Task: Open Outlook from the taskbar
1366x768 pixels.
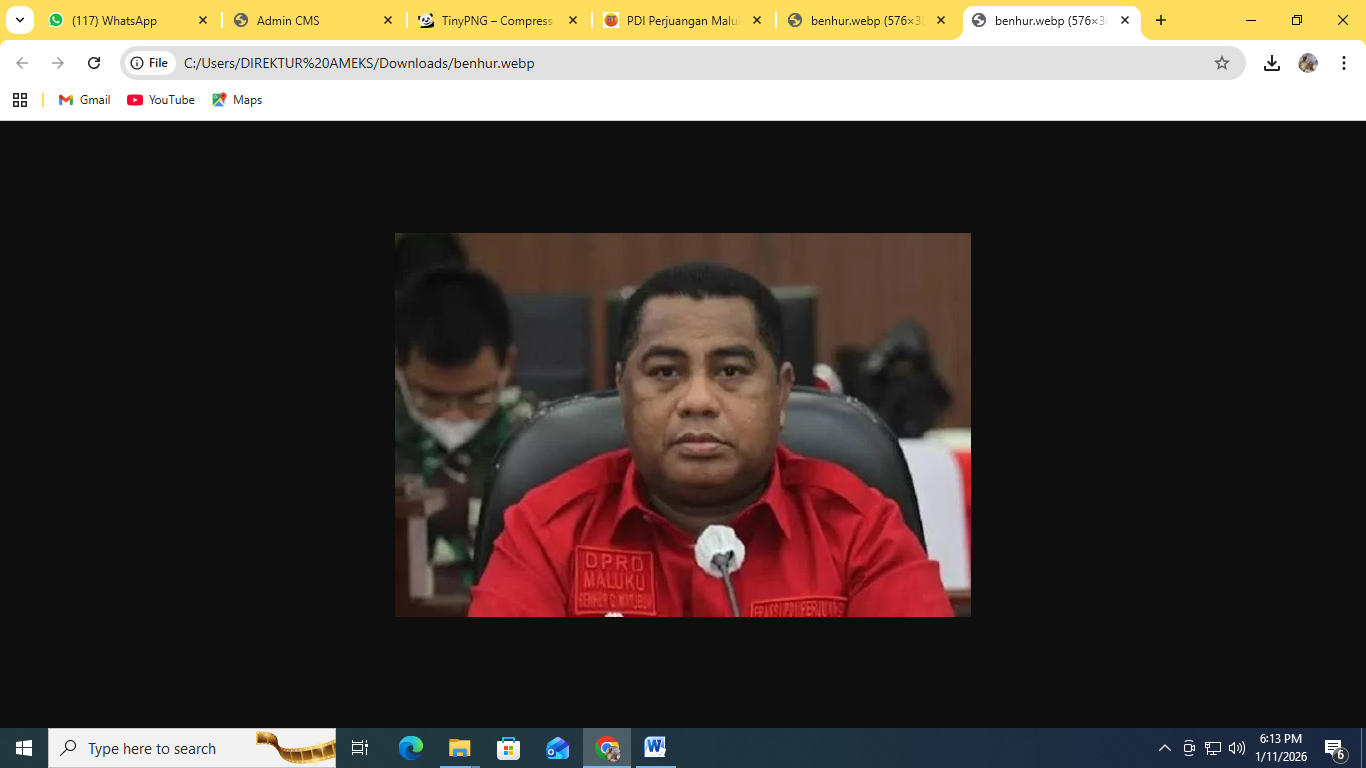Action: [557, 747]
